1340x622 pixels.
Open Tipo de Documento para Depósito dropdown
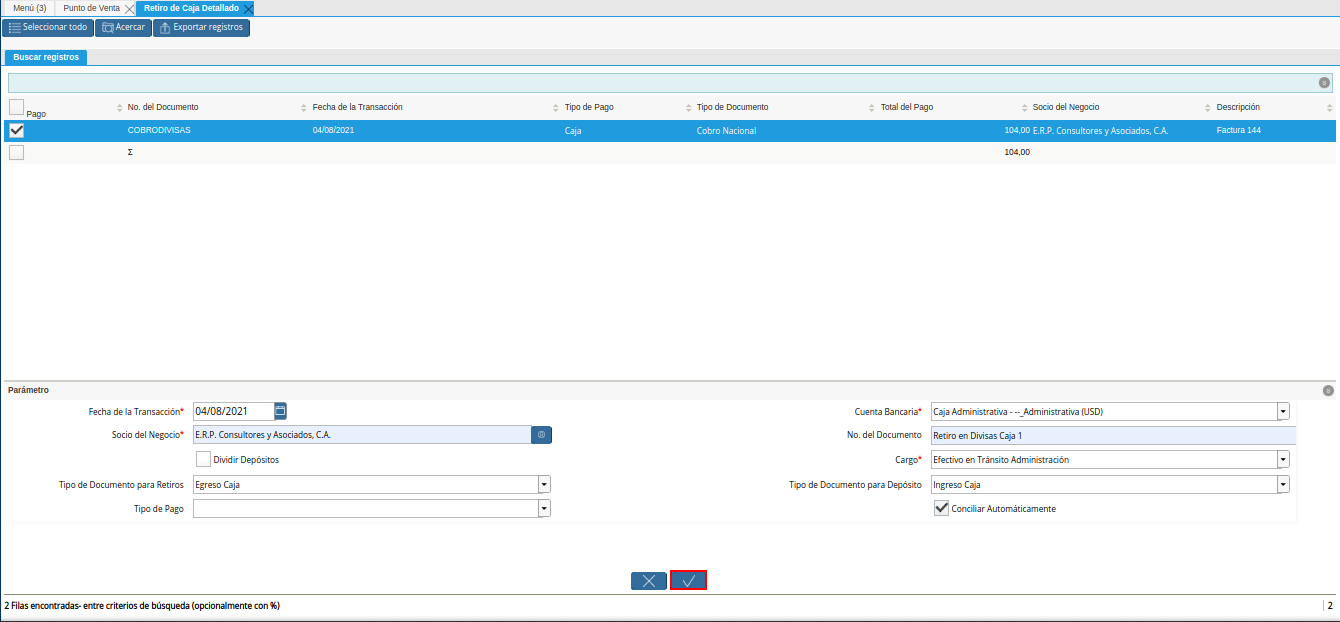(1283, 484)
